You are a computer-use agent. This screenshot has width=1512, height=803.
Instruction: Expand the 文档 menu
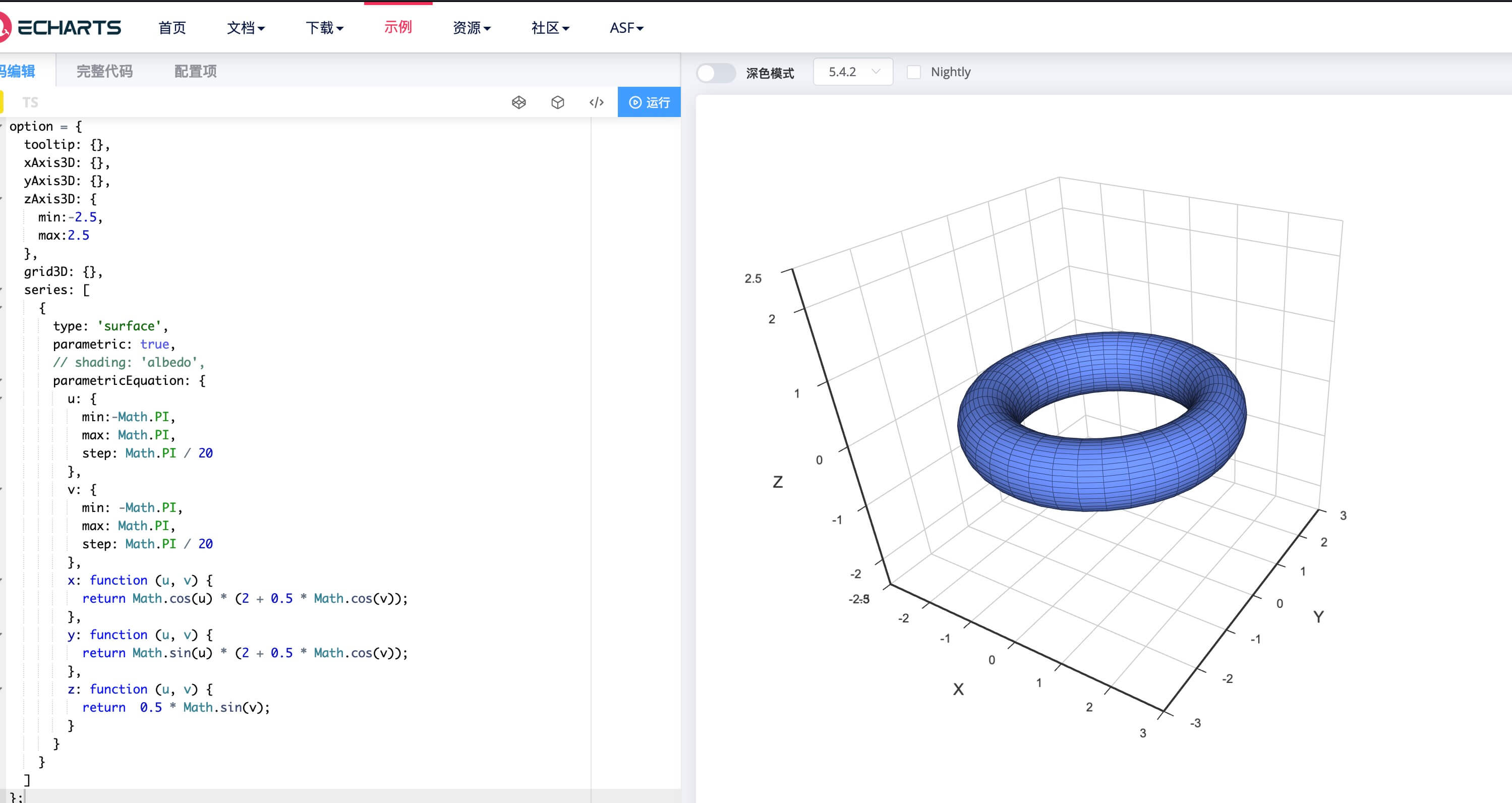point(245,28)
